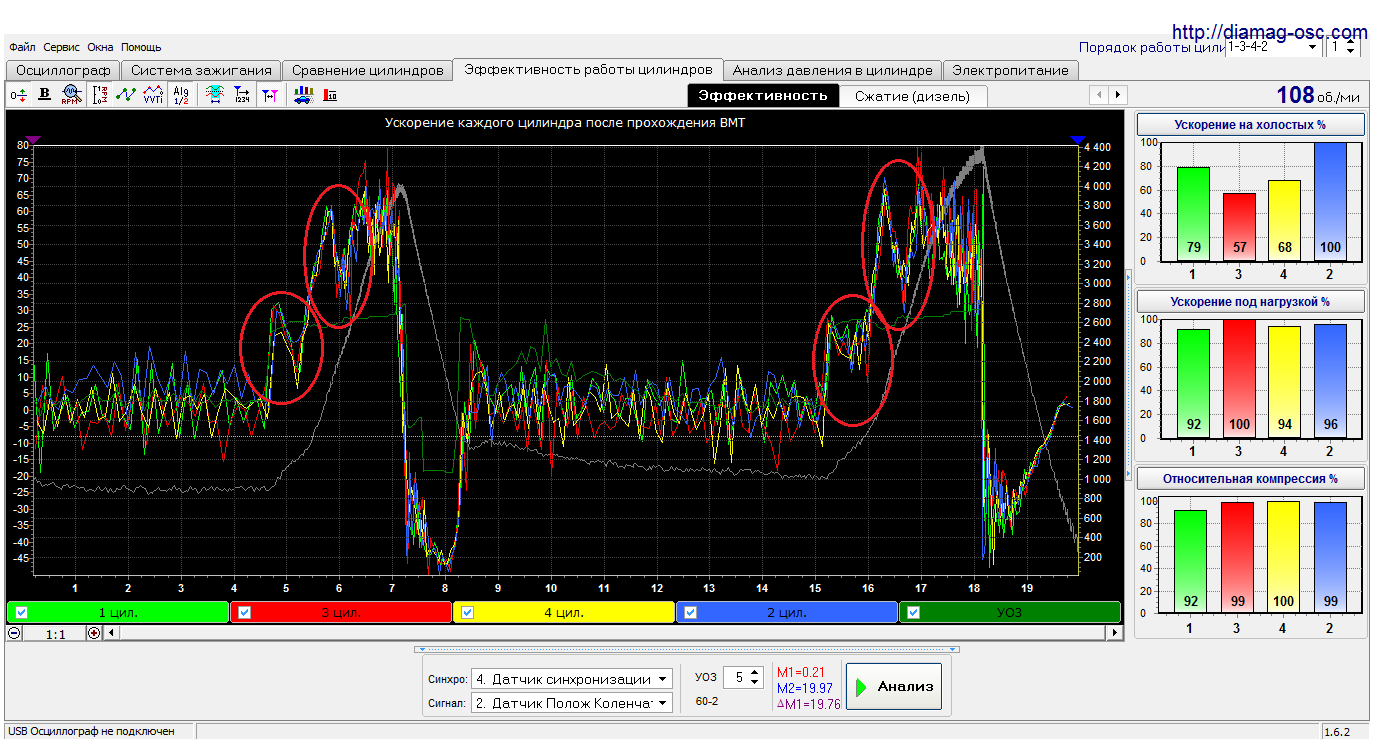Select the green zigzag points icon
Viewport: 1382px width, 744px height.
click(126, 95)
